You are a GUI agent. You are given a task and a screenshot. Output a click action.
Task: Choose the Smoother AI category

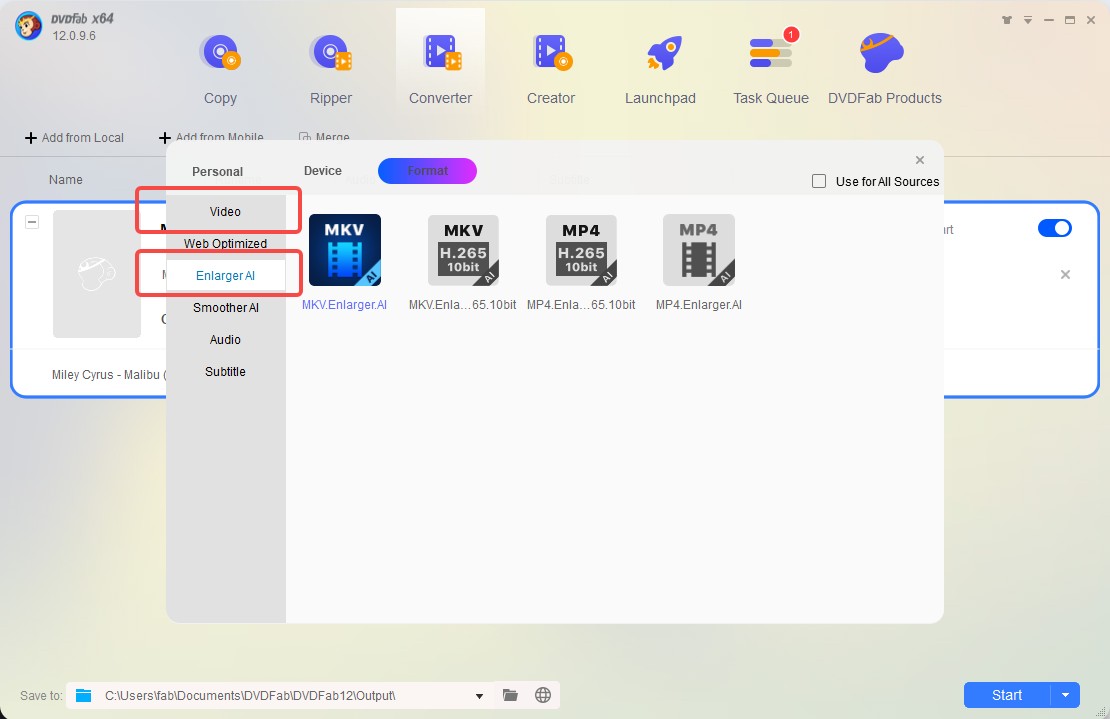pyautogui.click(x=225, y=307)
